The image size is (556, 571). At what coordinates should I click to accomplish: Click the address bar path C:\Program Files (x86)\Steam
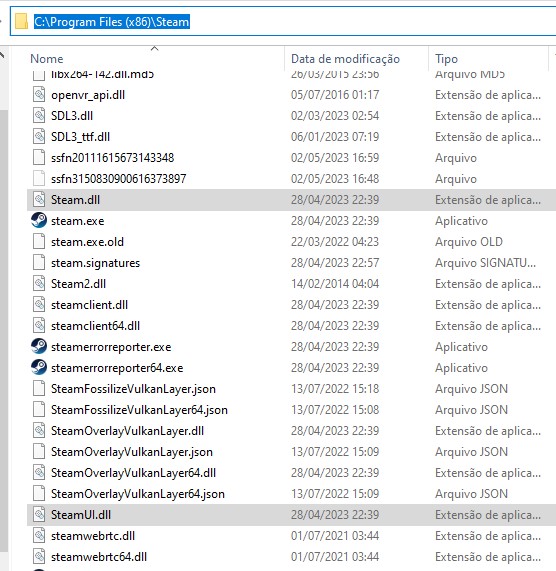pyautogui.click(x=112, y=22)
